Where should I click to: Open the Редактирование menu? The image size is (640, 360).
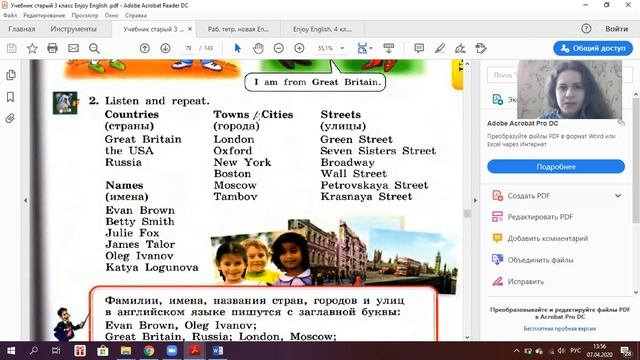(44, 16)
